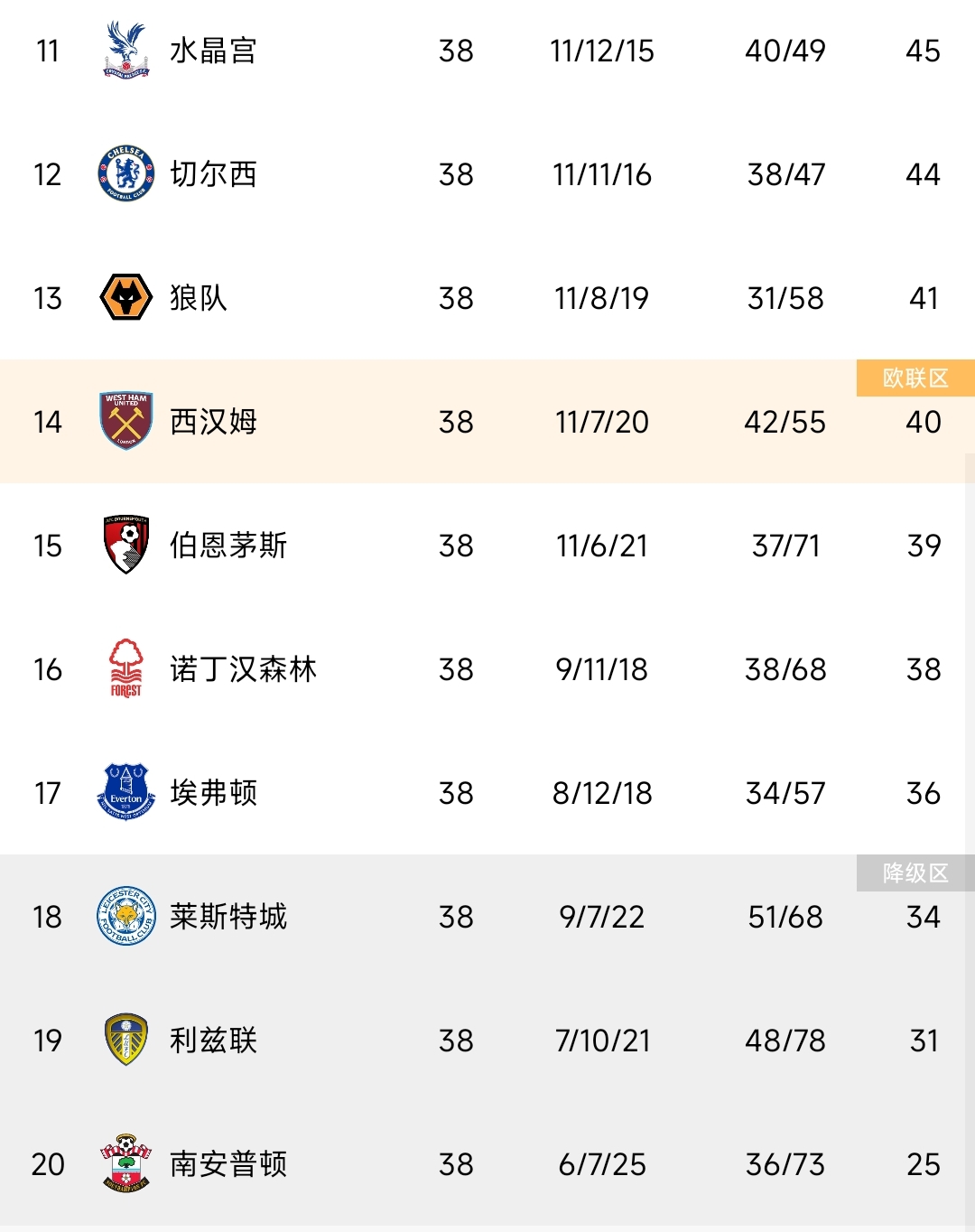Select team name 切尔西

click(x=213, y=174)
